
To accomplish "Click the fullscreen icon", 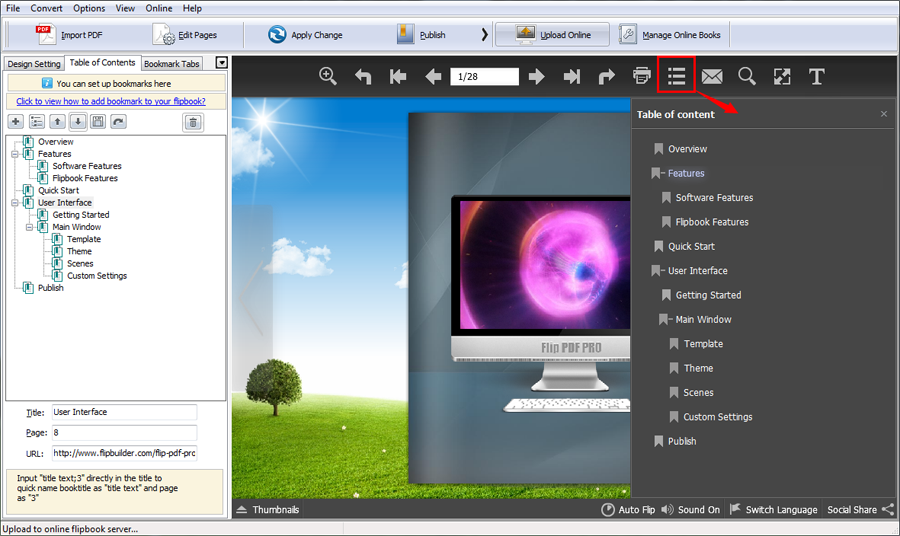I will tap(782, 77).
